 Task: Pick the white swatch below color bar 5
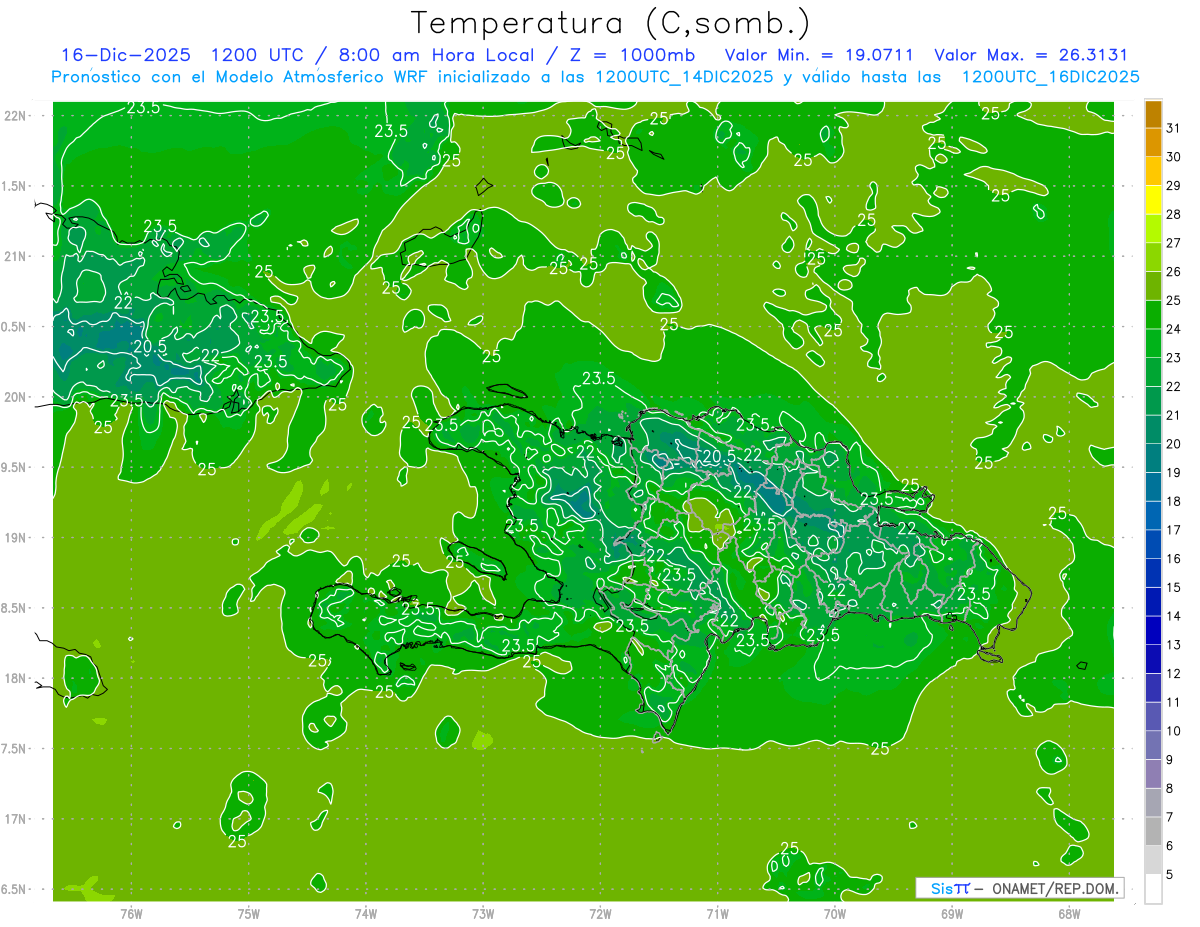pos(1153,889)
